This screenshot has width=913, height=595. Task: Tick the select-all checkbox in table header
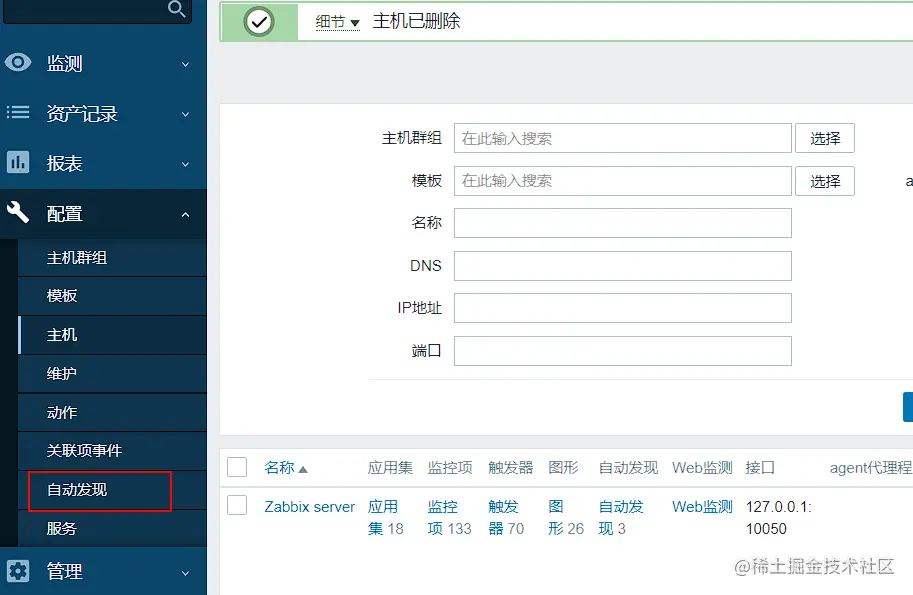[x=237, y=467]
